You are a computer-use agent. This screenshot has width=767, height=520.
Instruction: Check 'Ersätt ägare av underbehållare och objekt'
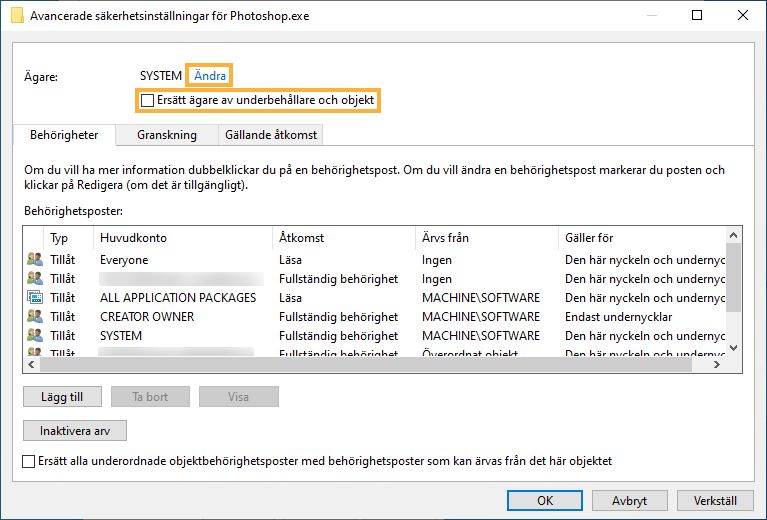tap(147, 100)
